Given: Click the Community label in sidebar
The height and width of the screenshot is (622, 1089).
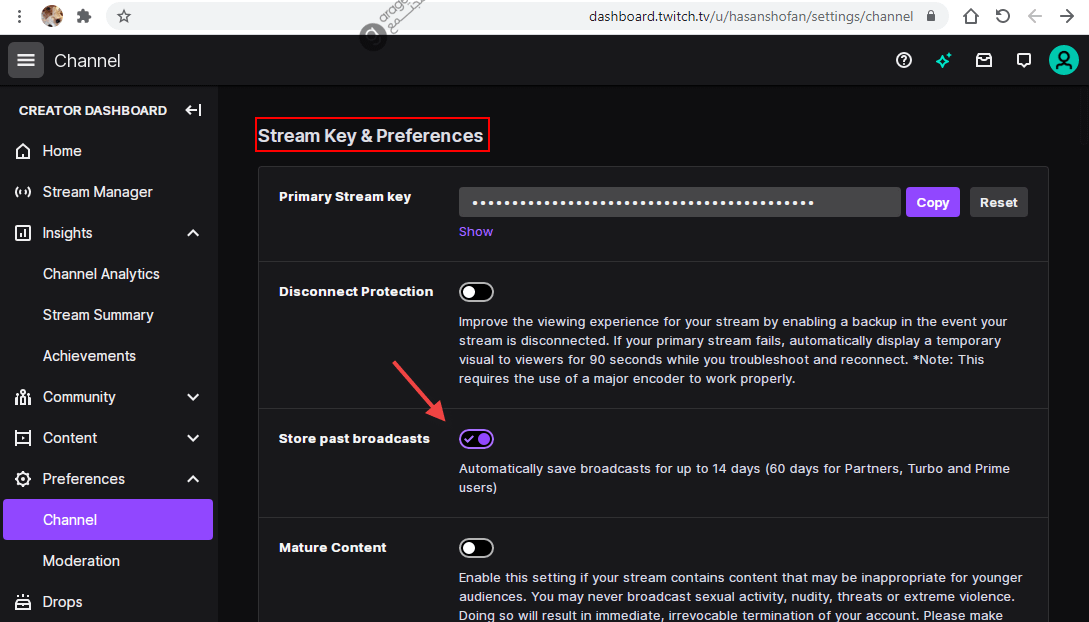Looking at the screenshot, I should tap(79, 397).
